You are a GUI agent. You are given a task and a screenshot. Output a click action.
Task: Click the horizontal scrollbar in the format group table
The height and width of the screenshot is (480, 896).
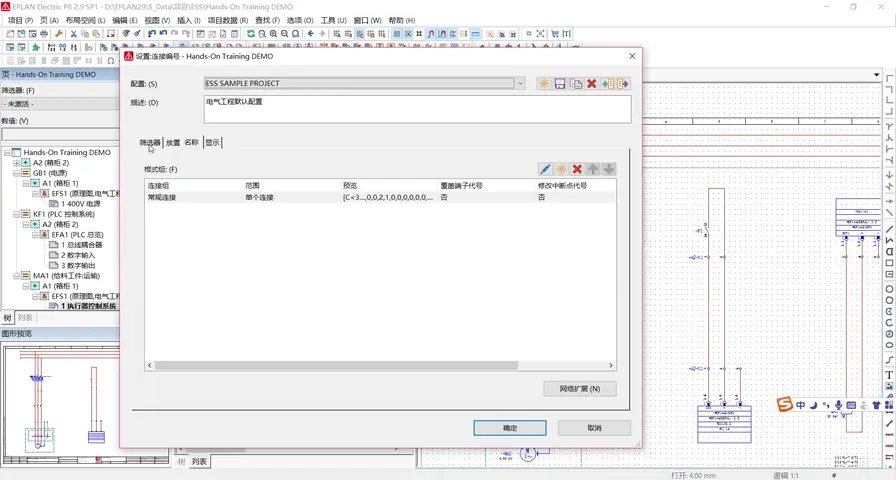click(x=336, y=365)
